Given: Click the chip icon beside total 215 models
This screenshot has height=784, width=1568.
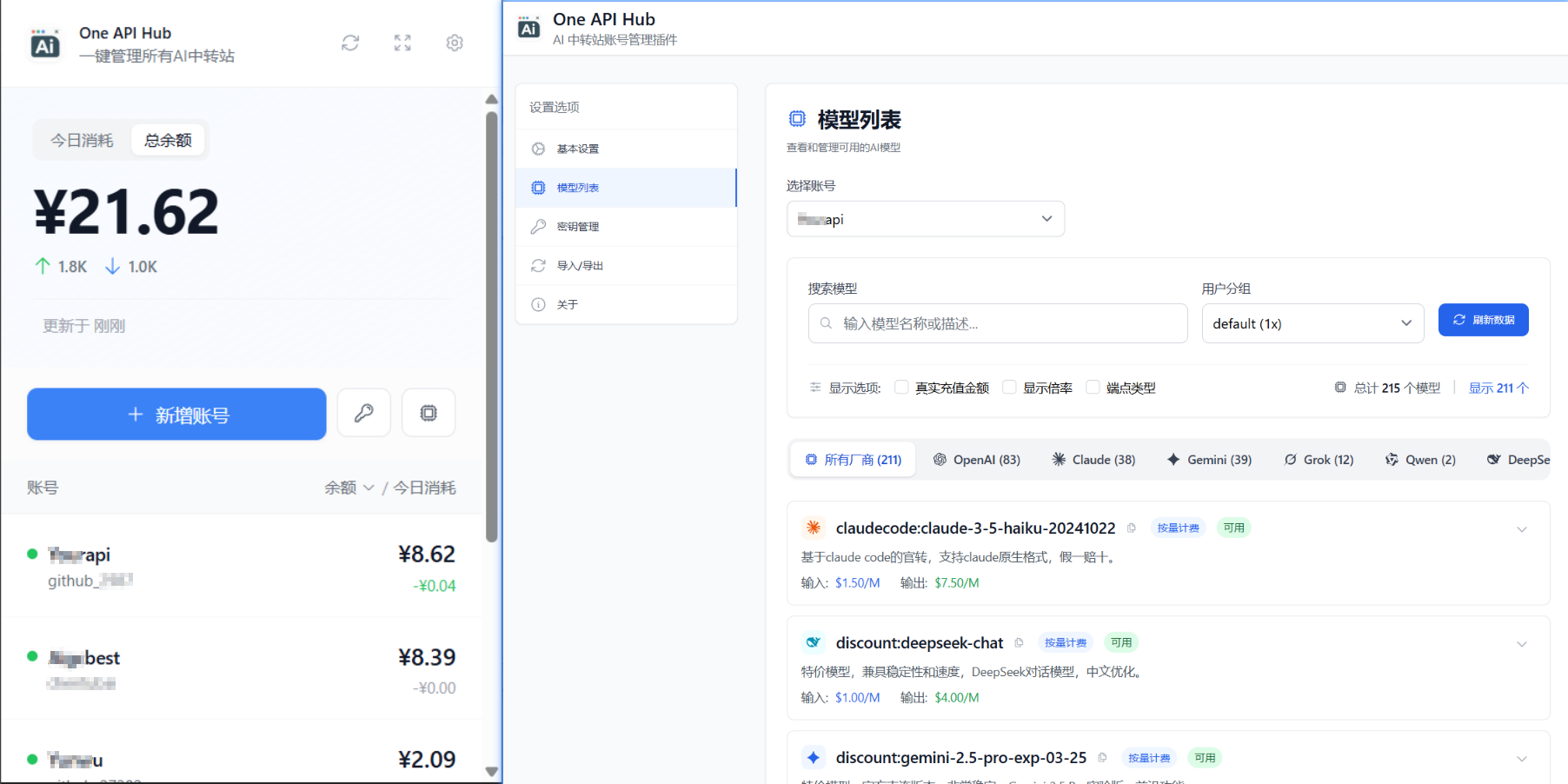Looking at the screenshot, I should [x=1340, y=388].
